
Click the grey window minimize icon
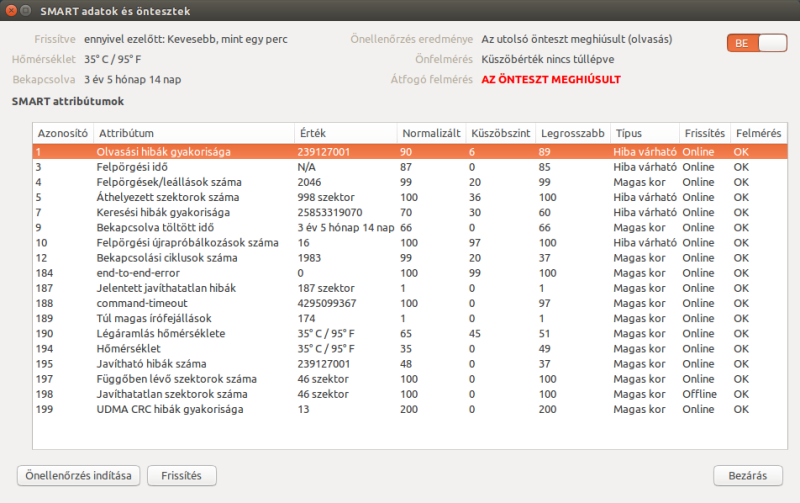pos(26,11)
